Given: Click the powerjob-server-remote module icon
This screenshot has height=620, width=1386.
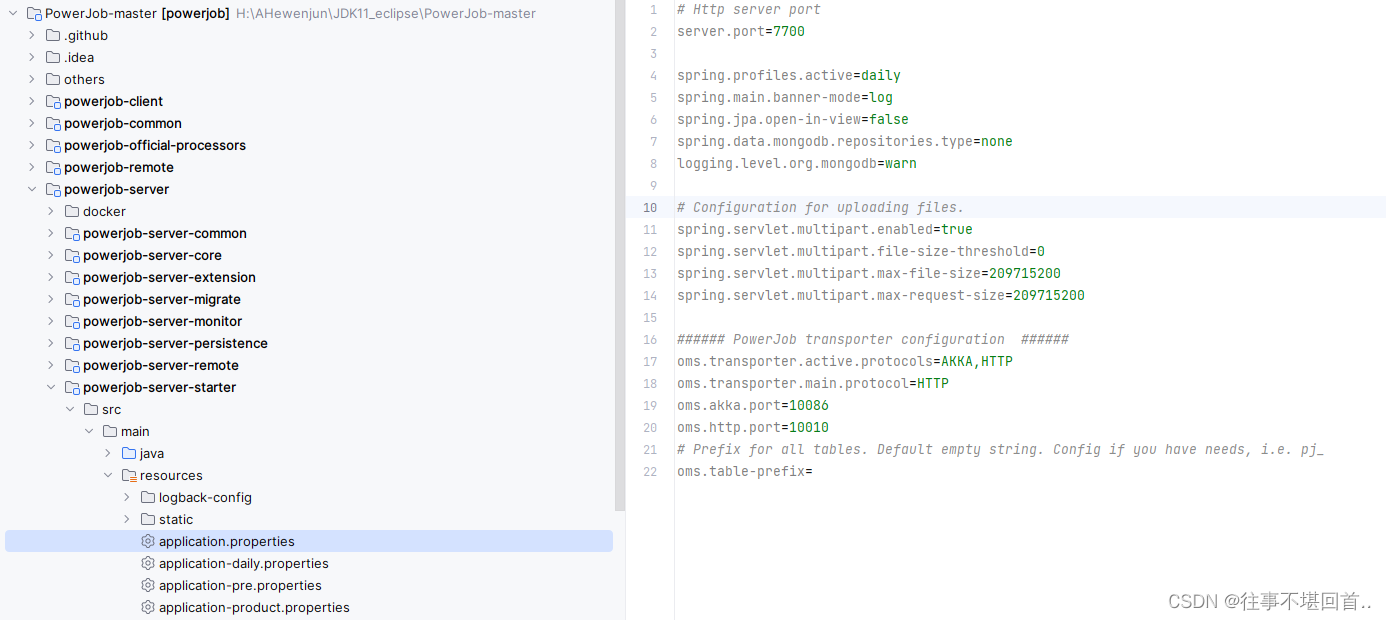Looking at the screenshot, I should click(72, 365).
